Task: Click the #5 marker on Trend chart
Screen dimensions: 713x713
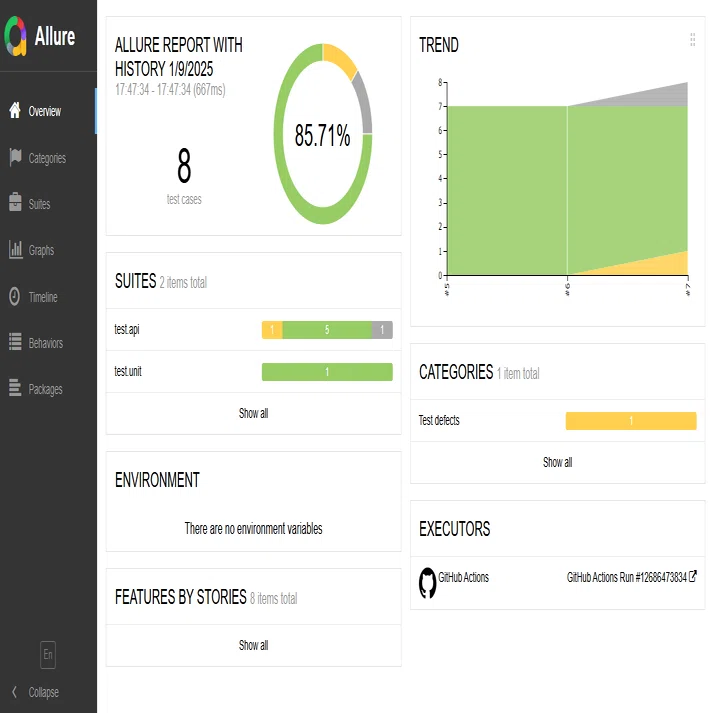Action: [x=447, y=289]
